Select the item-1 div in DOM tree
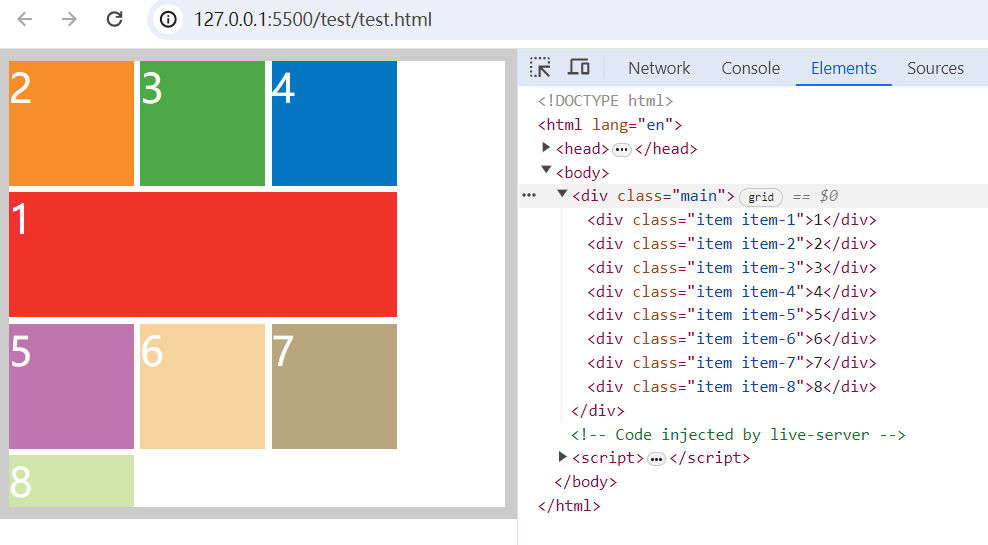Screen dimensions: 988x545 [x=732, y=220]
